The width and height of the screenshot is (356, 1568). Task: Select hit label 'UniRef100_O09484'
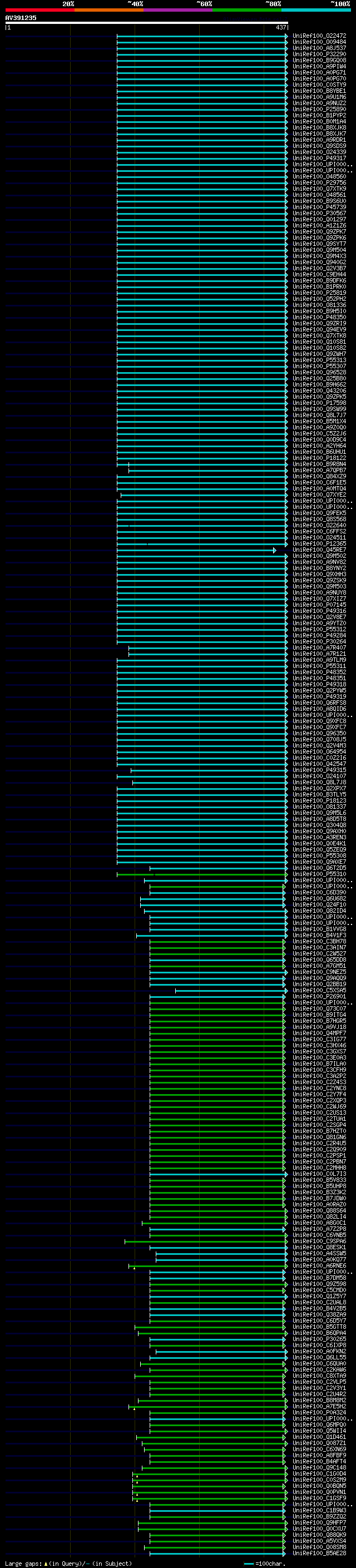click(x=319, y=42)
